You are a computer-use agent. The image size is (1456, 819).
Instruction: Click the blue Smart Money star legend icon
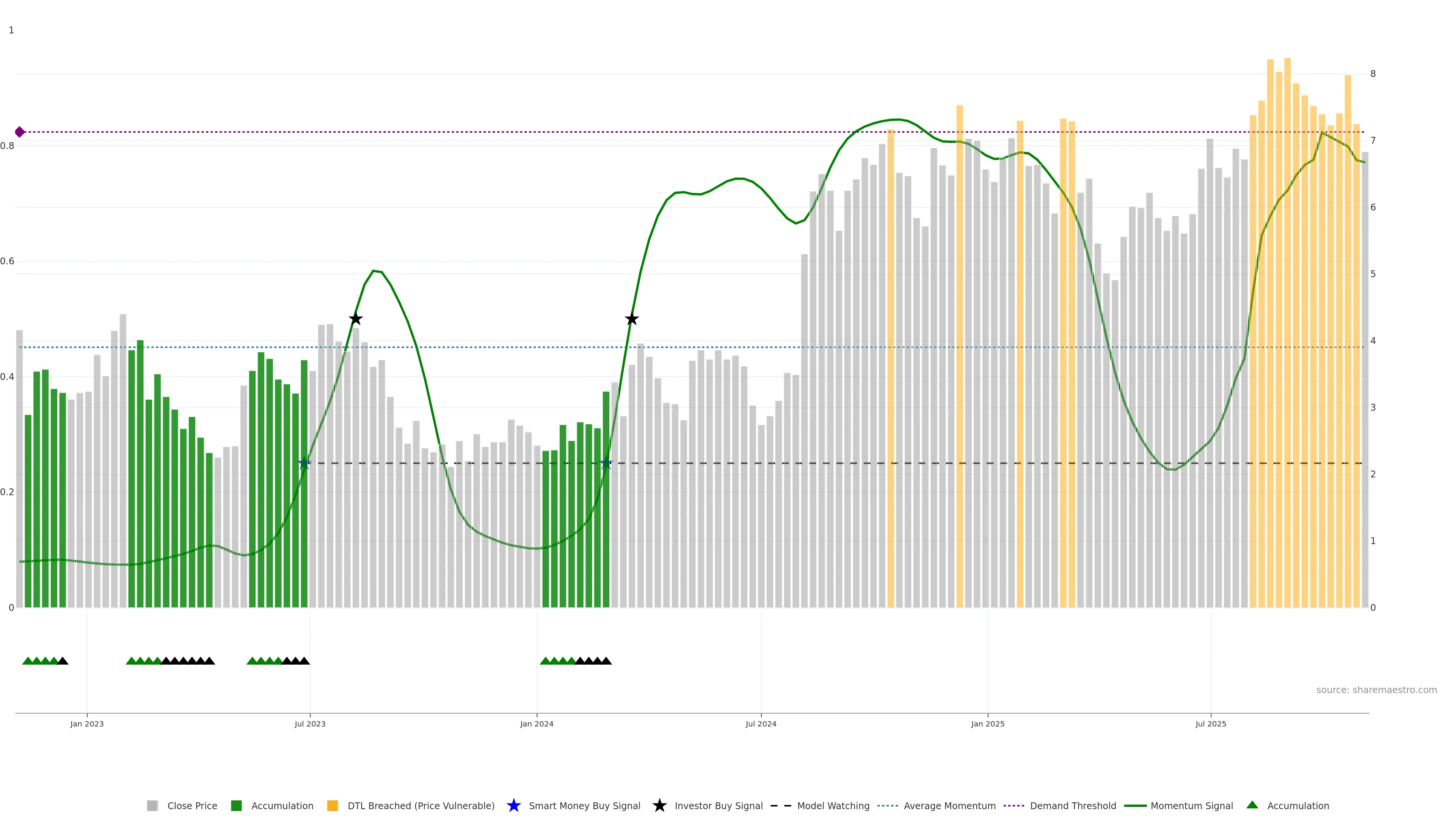coord(513,805)
